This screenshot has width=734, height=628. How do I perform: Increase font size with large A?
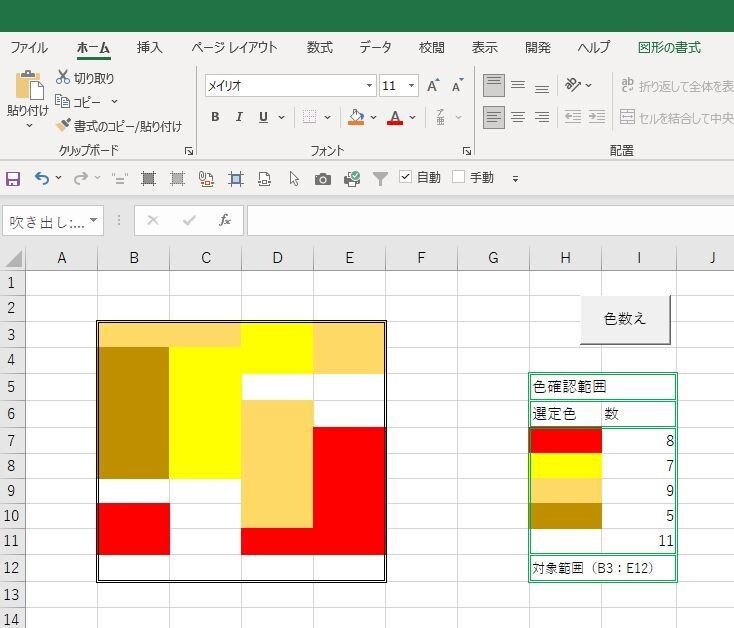(x=433, y=86)
